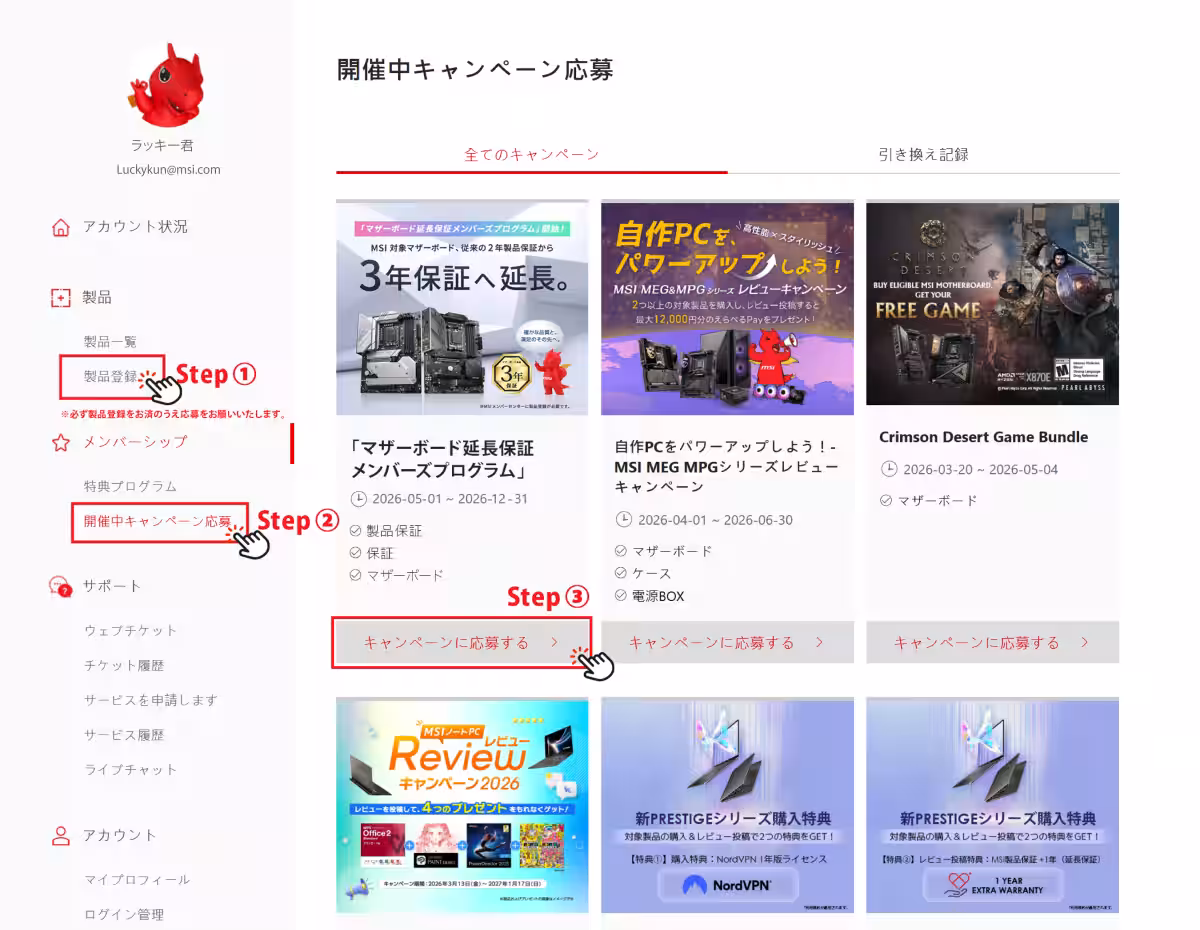
Task: Open the Crimson Desert free game banner image
Action: click(x=992, y=304)
